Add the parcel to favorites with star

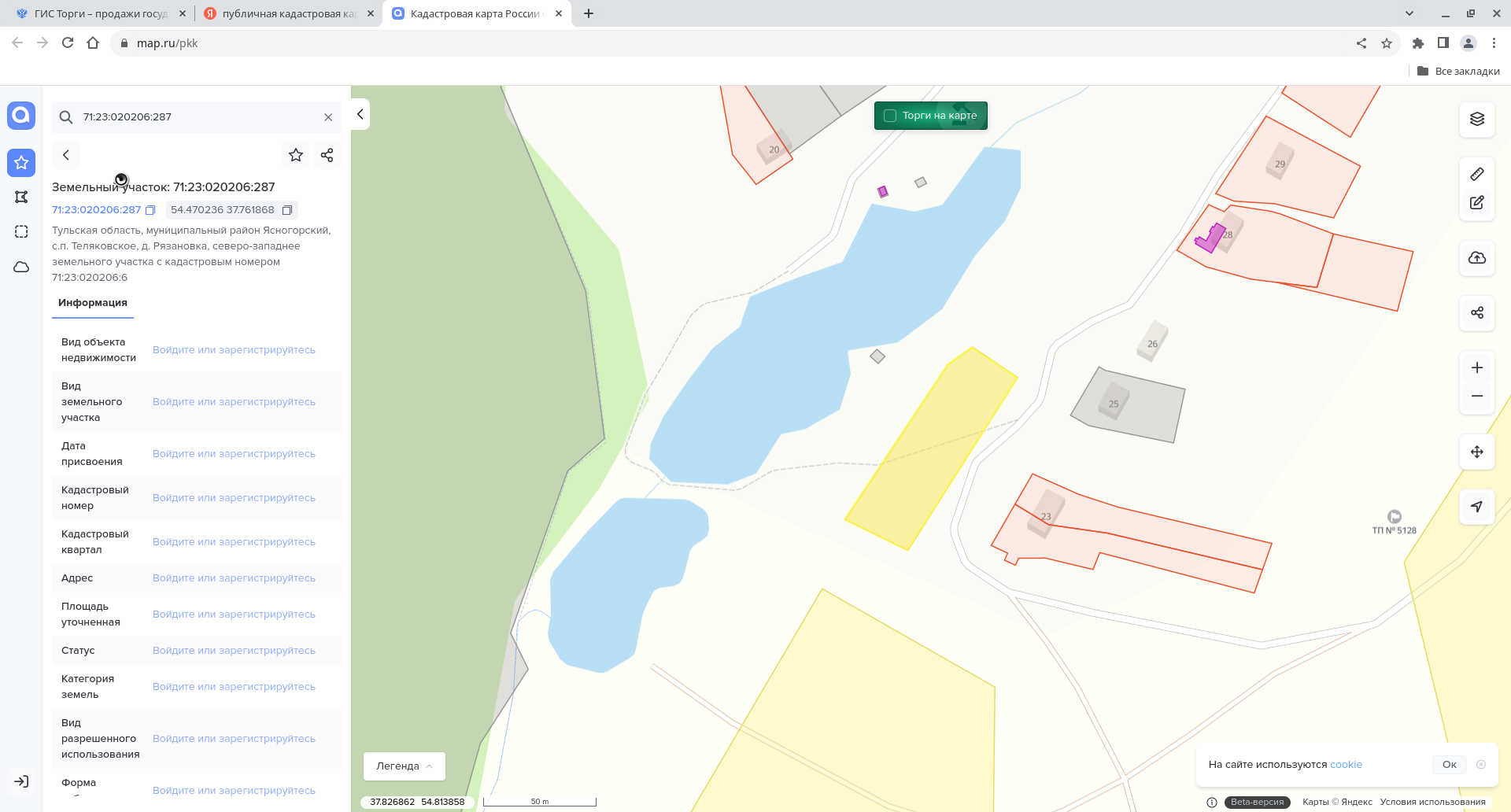[x=296, y=155]
